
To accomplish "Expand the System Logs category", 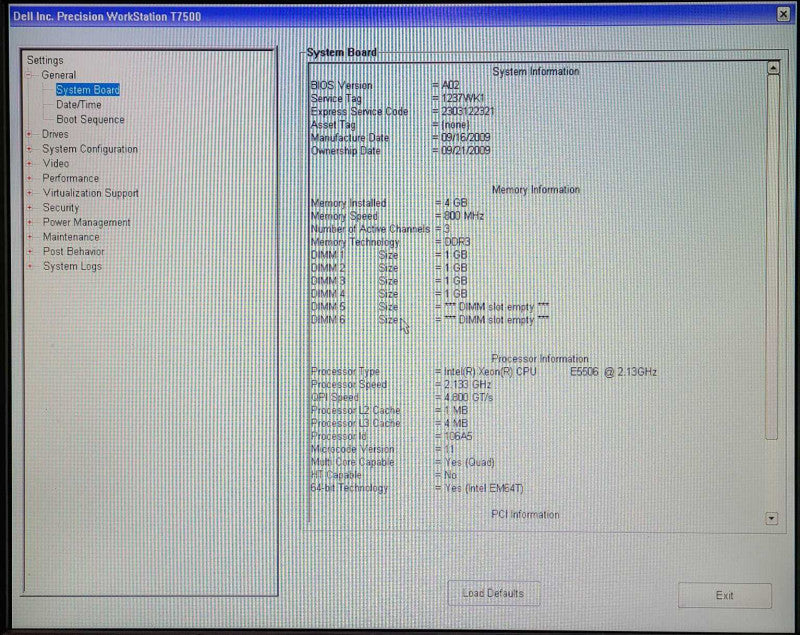I will pyautogui.click(x=30, y=266).
